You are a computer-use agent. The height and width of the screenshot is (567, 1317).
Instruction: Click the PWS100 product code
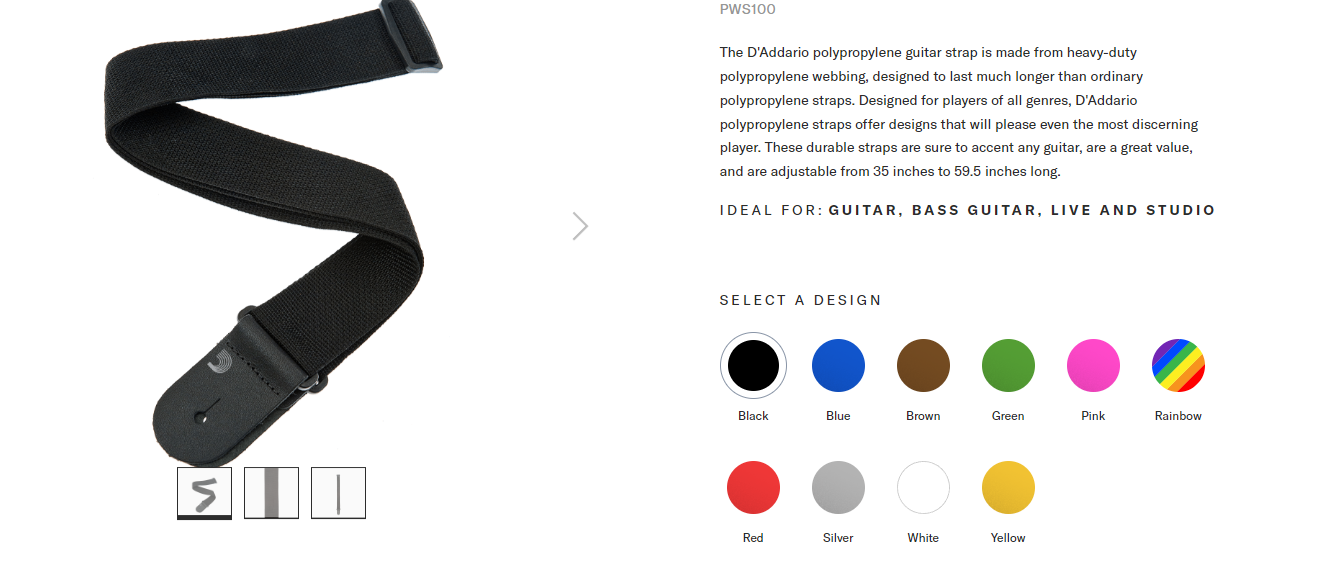point(747,10)
